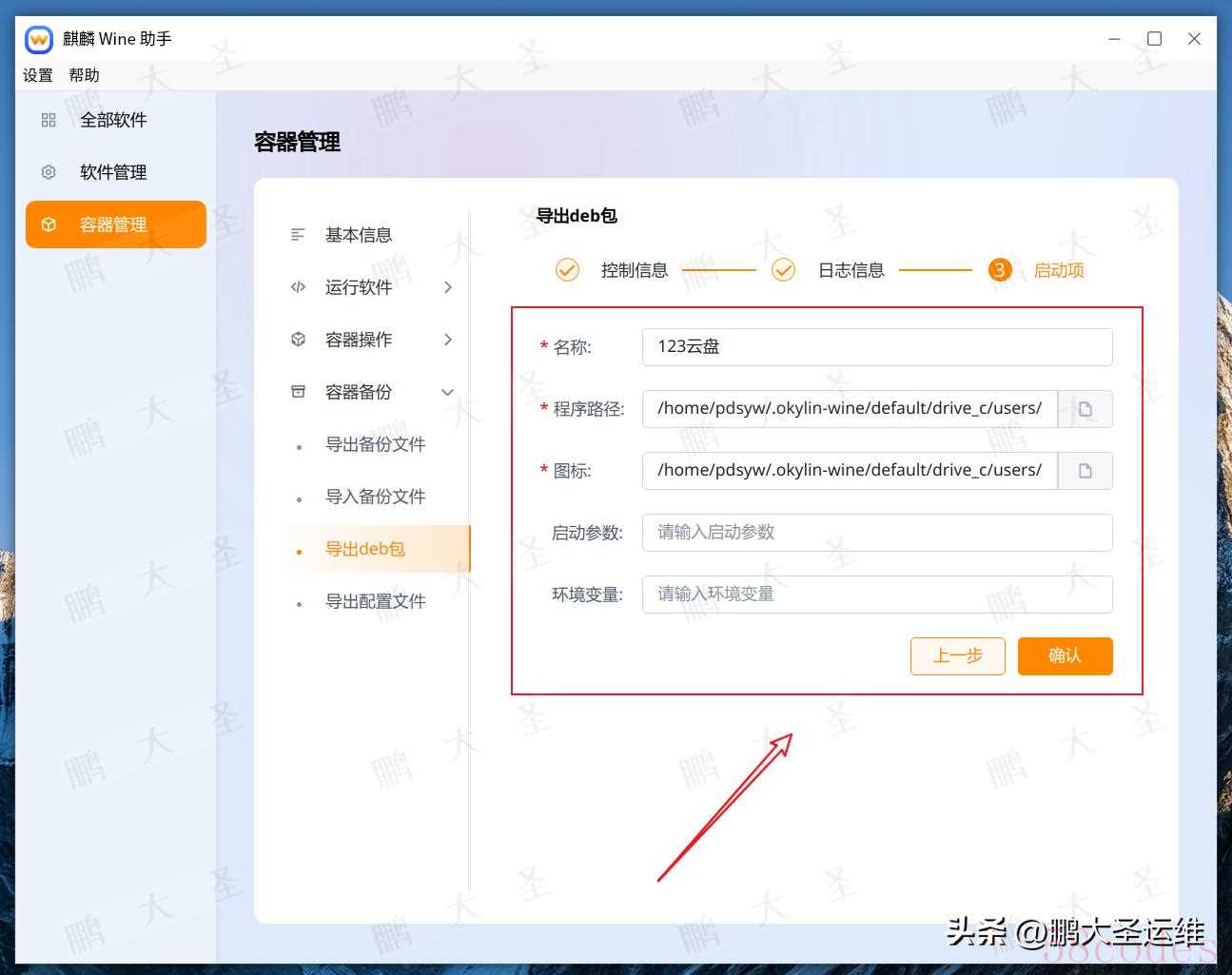This screenshot has width=1232, height=975.
Task: Expand the 容器操作 submenu arrow
Action: (448, 340)
